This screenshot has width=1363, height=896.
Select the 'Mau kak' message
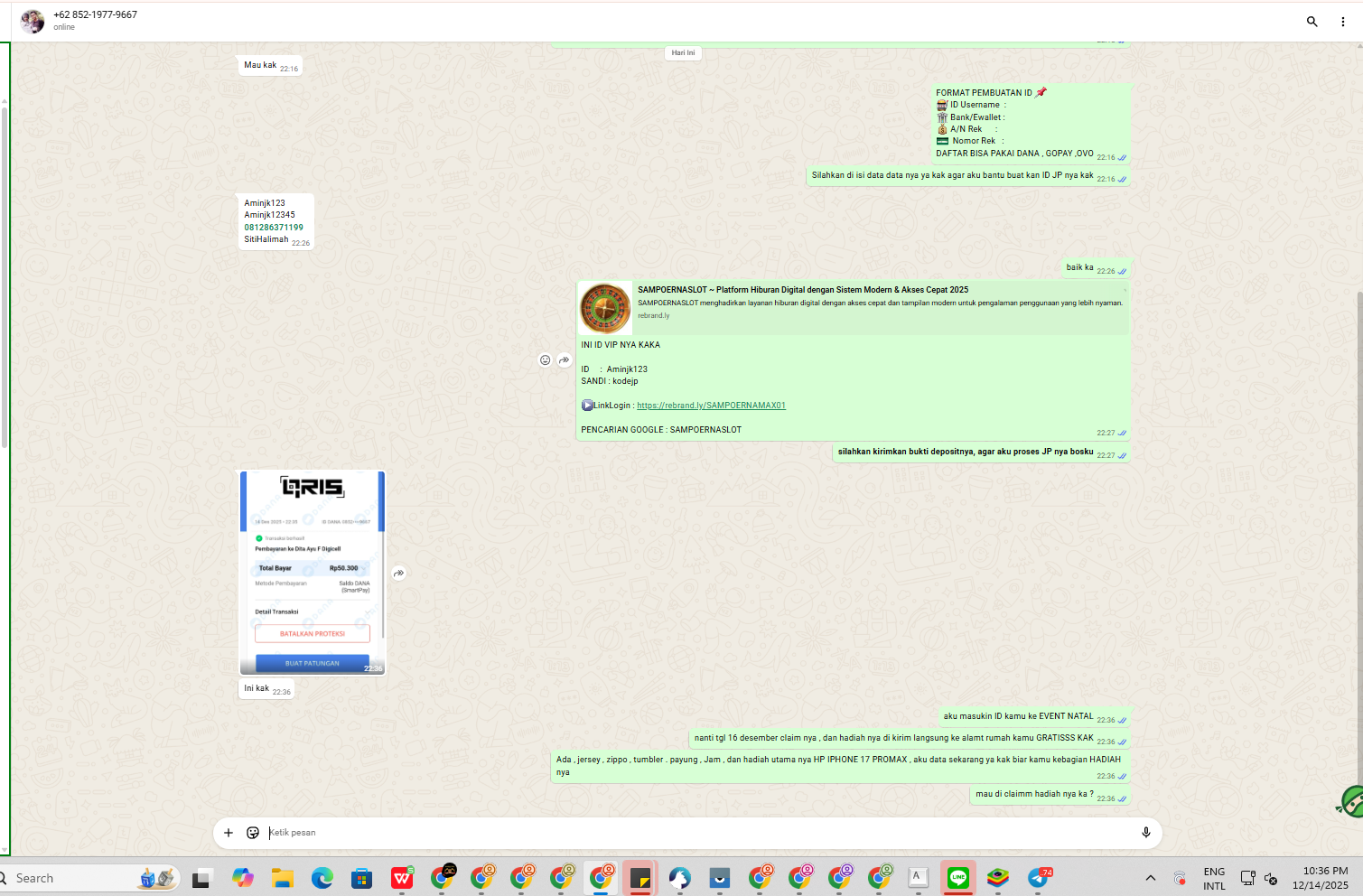coord(270,66)
